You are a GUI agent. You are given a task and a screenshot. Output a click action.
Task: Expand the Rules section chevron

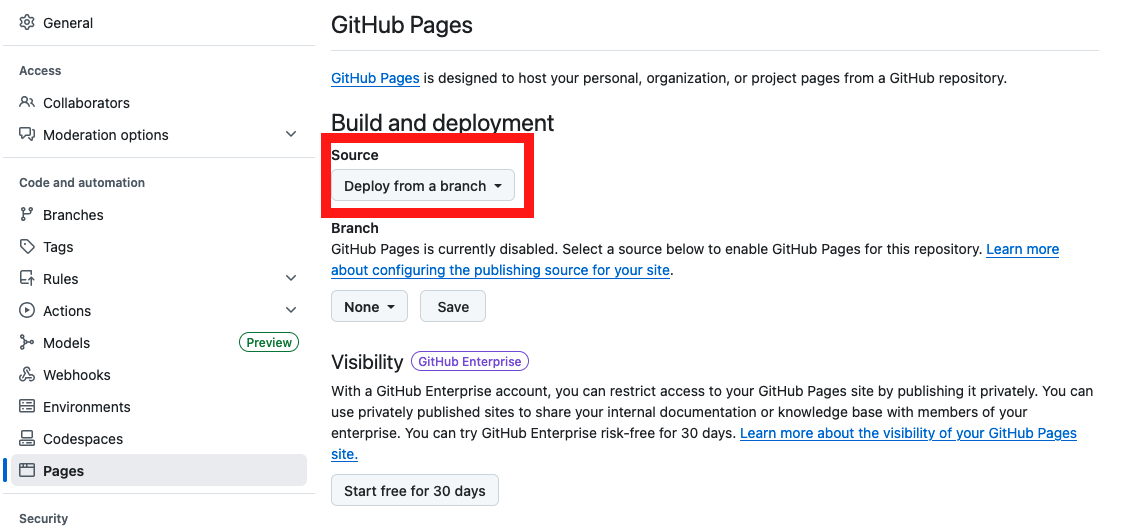[291, 279]
